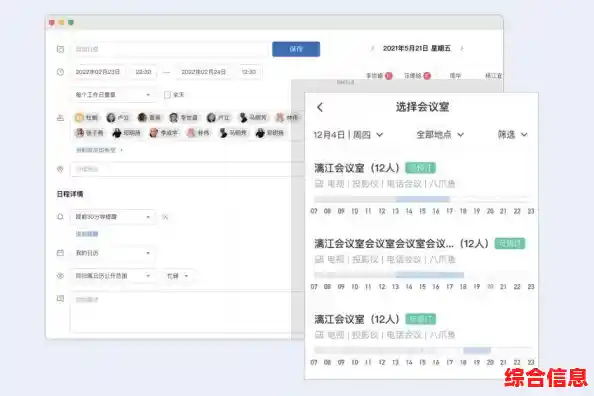594x396 pixels.
Task: Expand the 12月4日 | 周四 date selector
Action: (348, 135)
